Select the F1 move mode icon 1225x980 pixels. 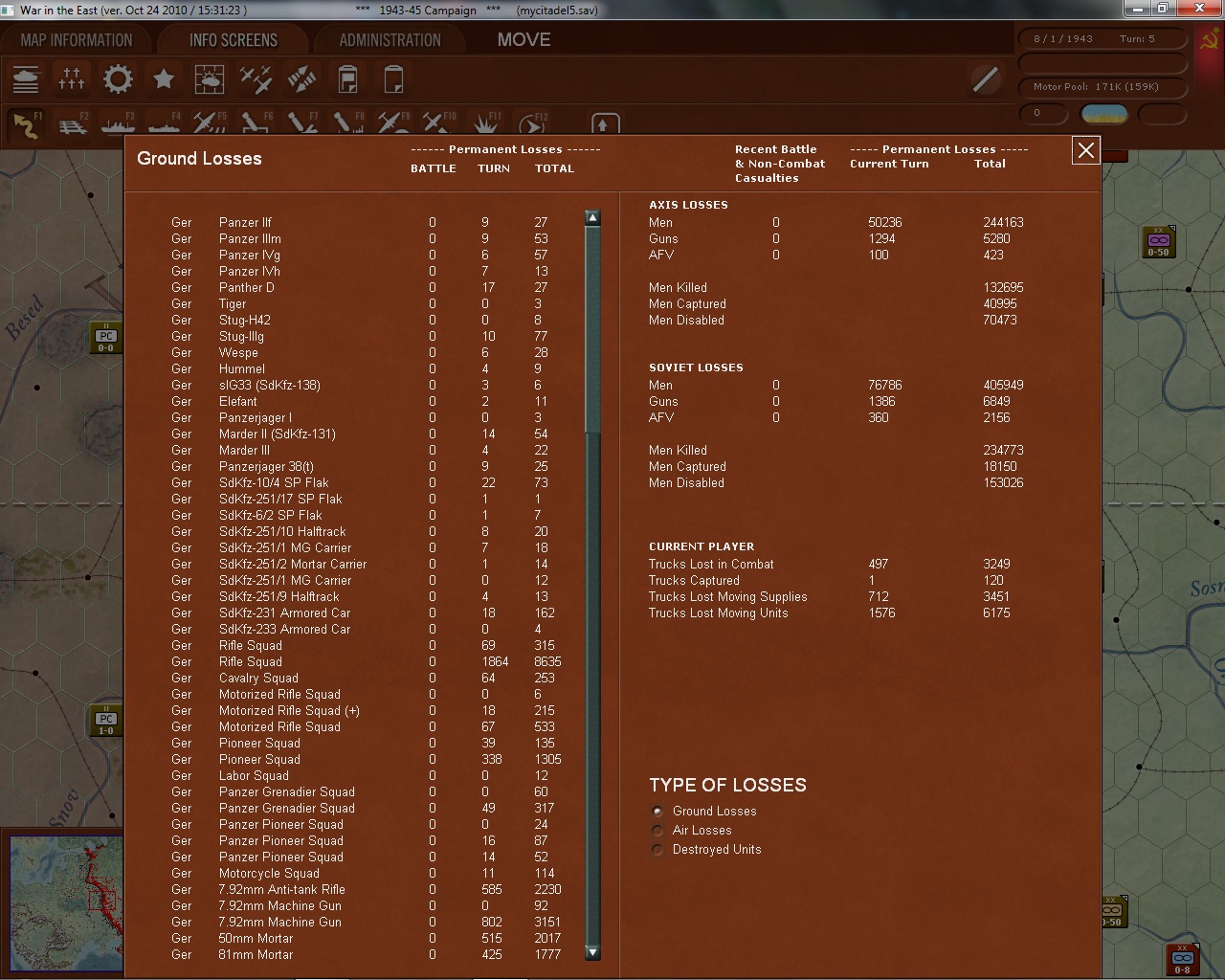[x=26, y=124]
